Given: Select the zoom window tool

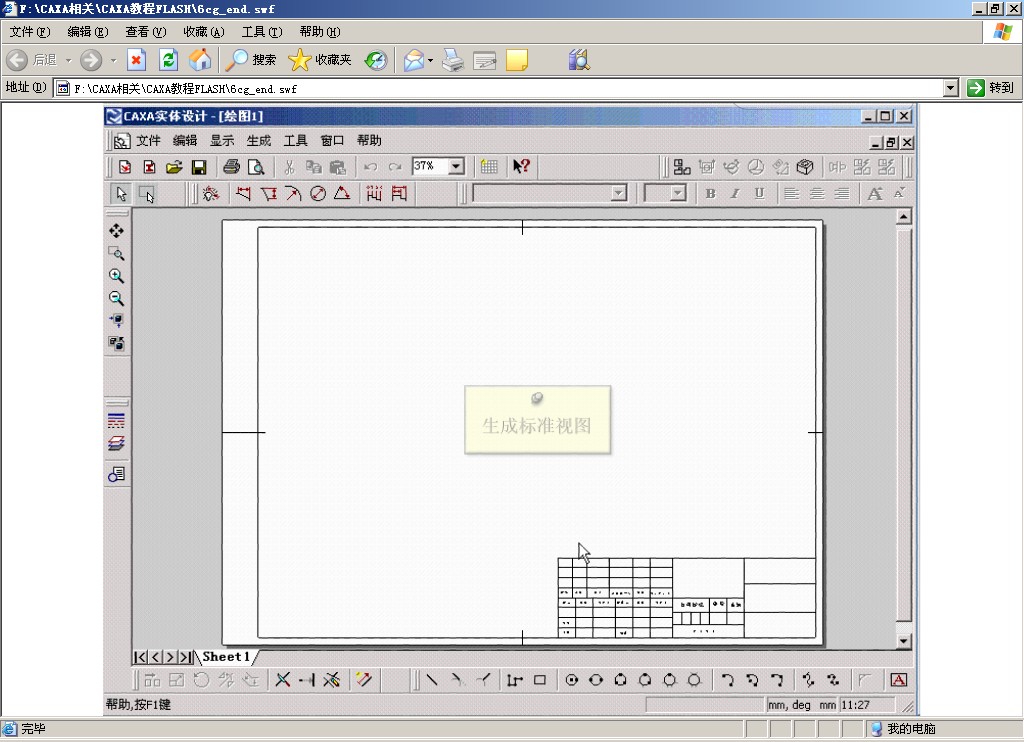Looking at the screenshot, I should [116, 253].
